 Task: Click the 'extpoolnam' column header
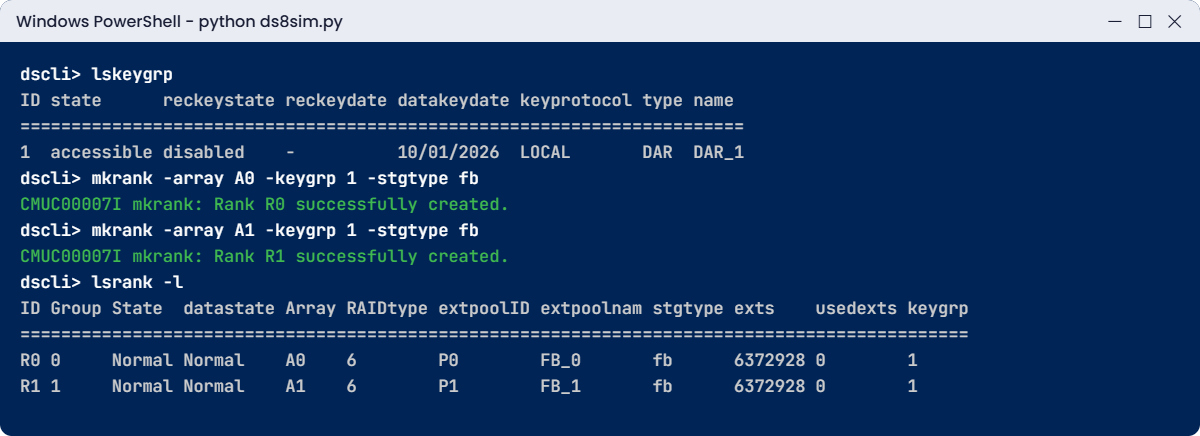coord(591,309)
